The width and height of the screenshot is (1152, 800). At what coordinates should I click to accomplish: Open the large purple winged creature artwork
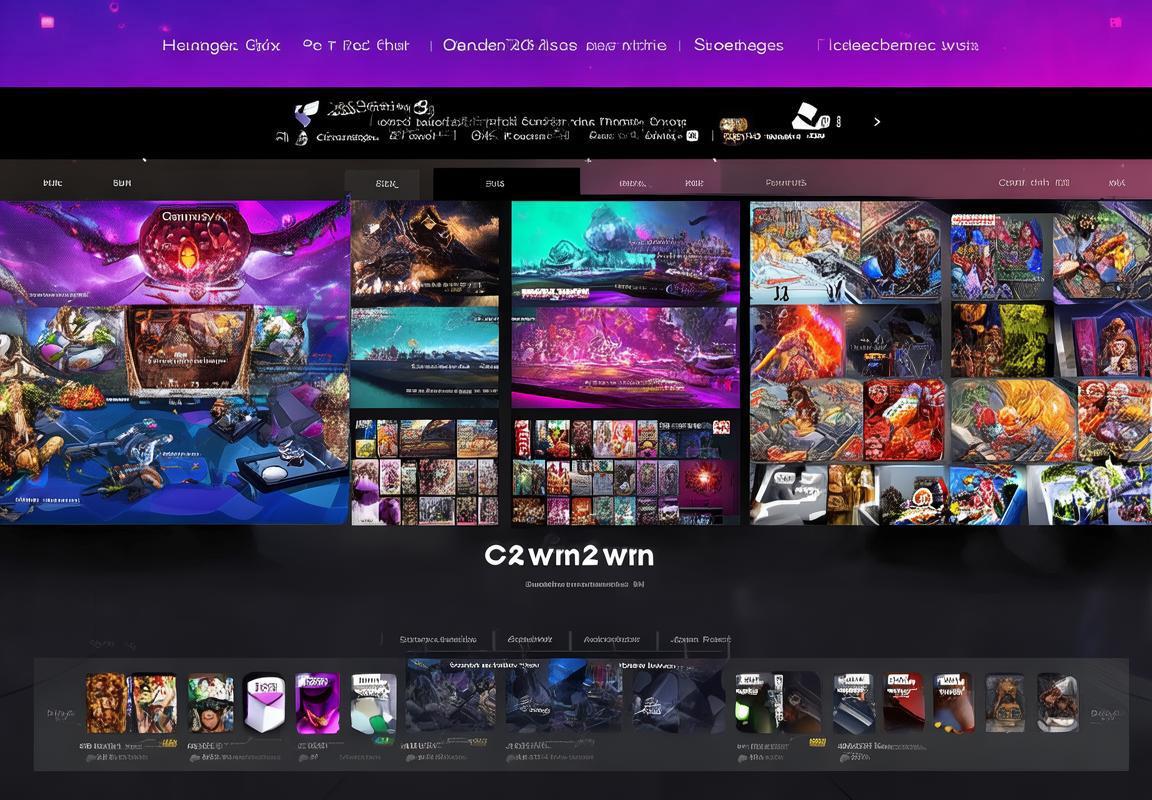[175, 253]
